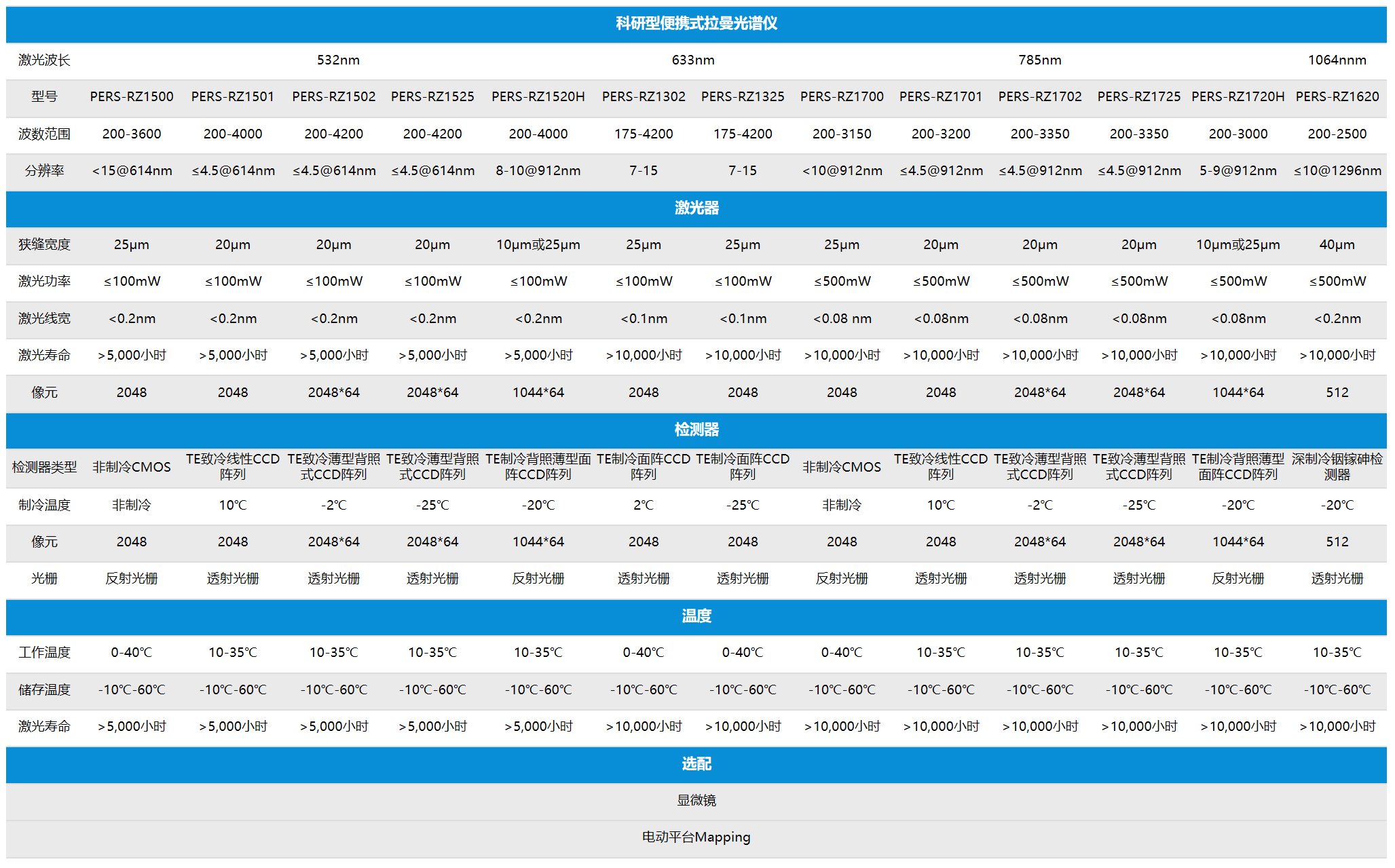Screen dimensions: 1395x868
Task: Select the PERS-RZ1620 model cell
Action: 1337,97
